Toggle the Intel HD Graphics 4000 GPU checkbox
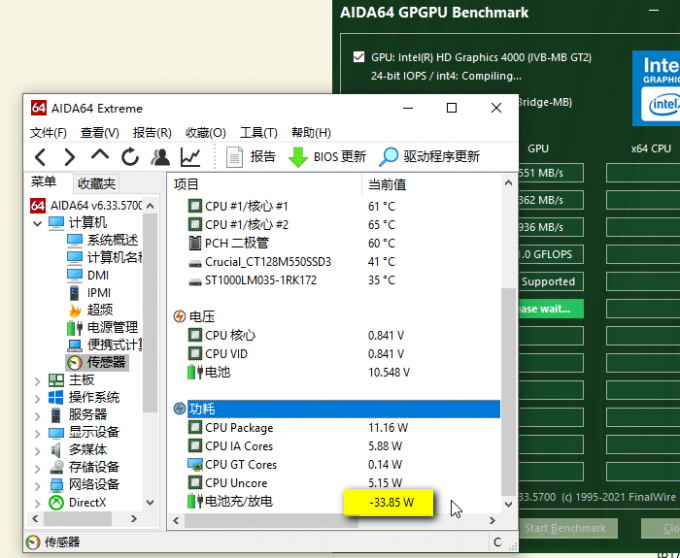The image size is (680, 558). [x=359, y=57]
